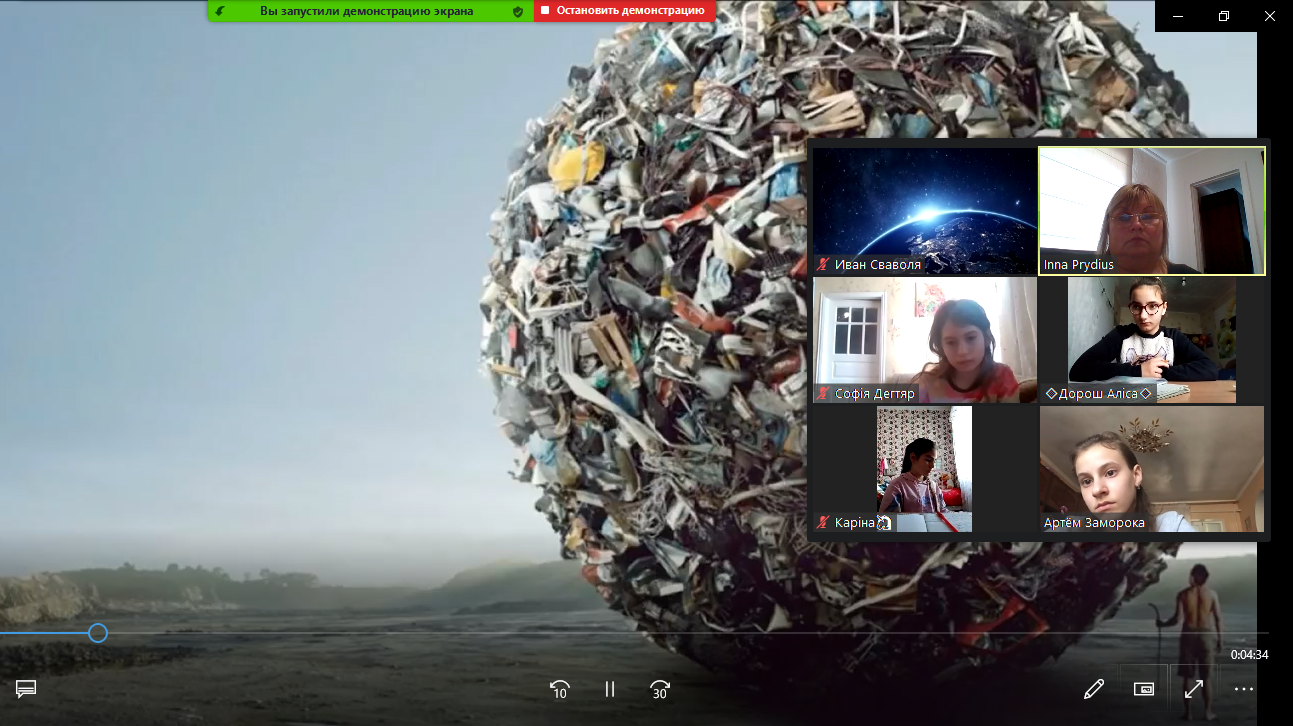Click muted mic icon beside Иван Сваволя
This screenshot has width=1293, height=726.
(x=824, y=265)
